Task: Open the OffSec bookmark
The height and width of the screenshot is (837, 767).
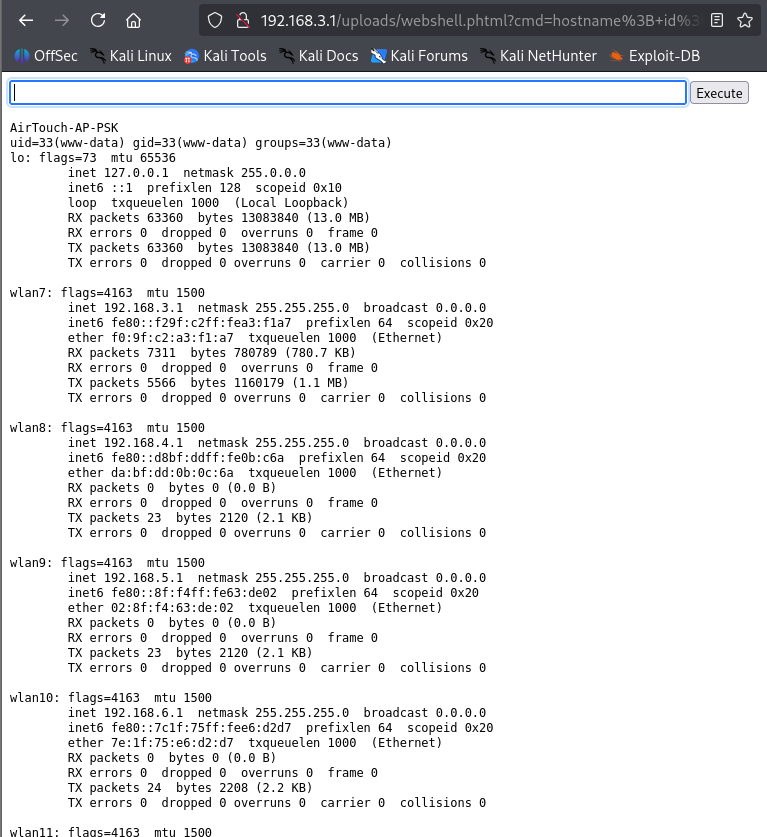Action: tap(45, 56)
